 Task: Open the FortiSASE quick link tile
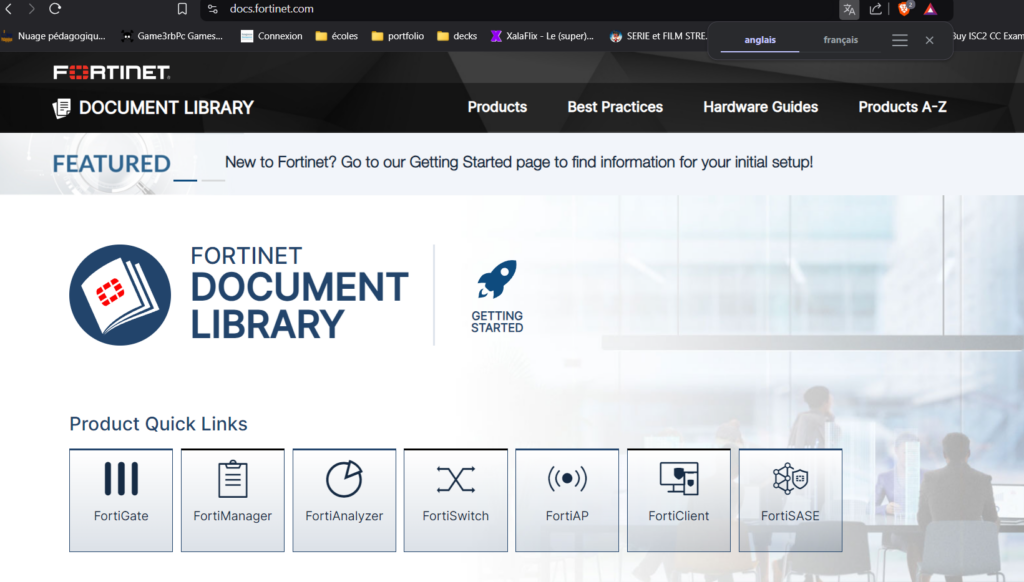click(790, 500)
